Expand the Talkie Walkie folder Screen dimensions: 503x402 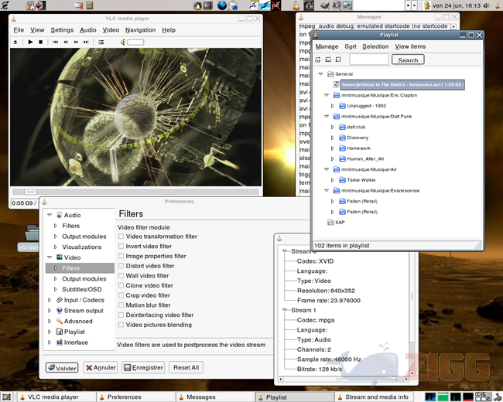click(x=332, y=180)
